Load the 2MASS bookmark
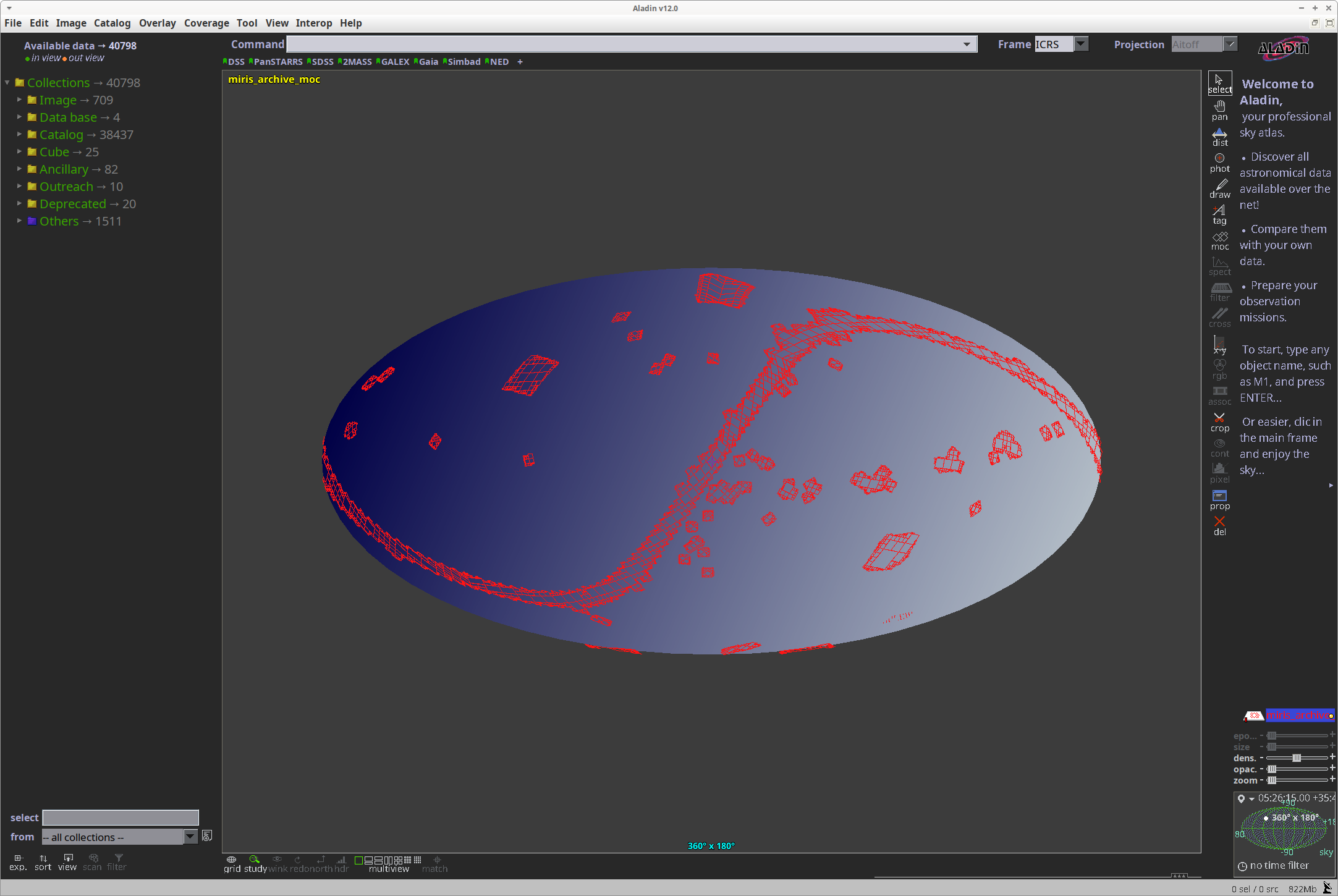 click(355, 62)
